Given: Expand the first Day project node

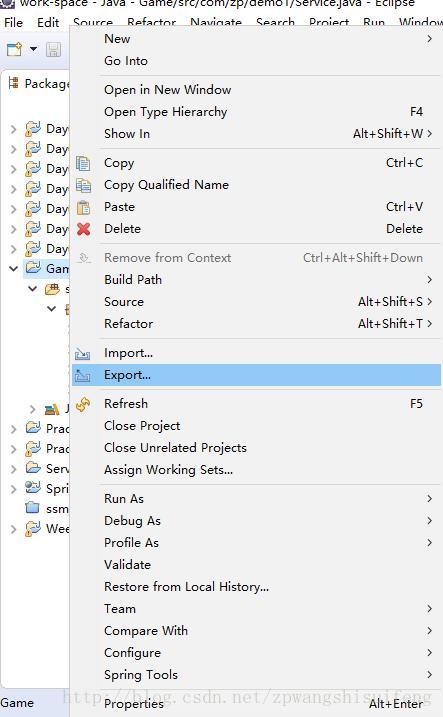Looking at the screenshot, I should 14,129.
